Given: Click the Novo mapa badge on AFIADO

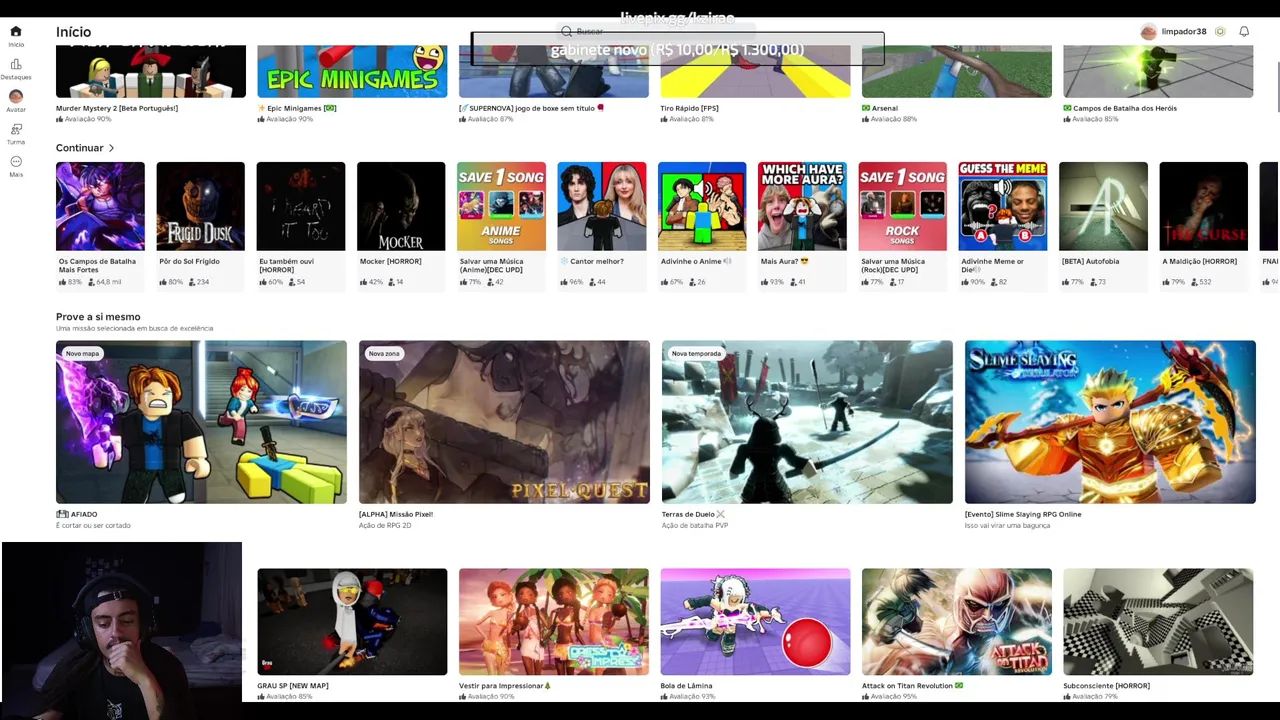Looking at the screenshot, I should click(x=82, y=353).
